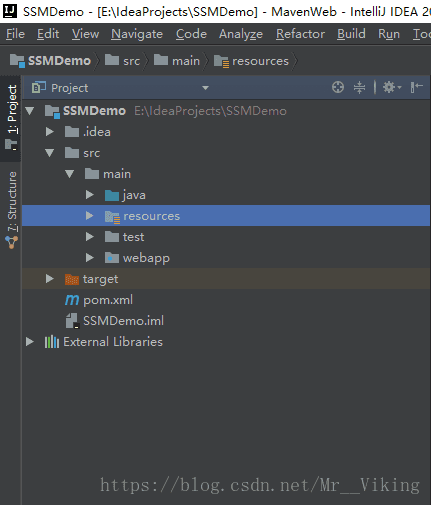Open the Edit menu
Viewport: 431px width, 505px height.
pos(48,34)
